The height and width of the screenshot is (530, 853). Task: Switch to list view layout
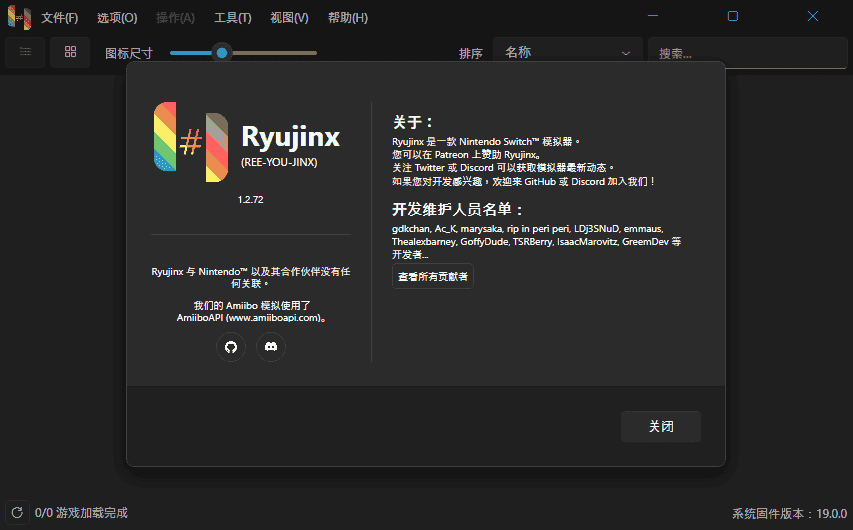[25, 52]
